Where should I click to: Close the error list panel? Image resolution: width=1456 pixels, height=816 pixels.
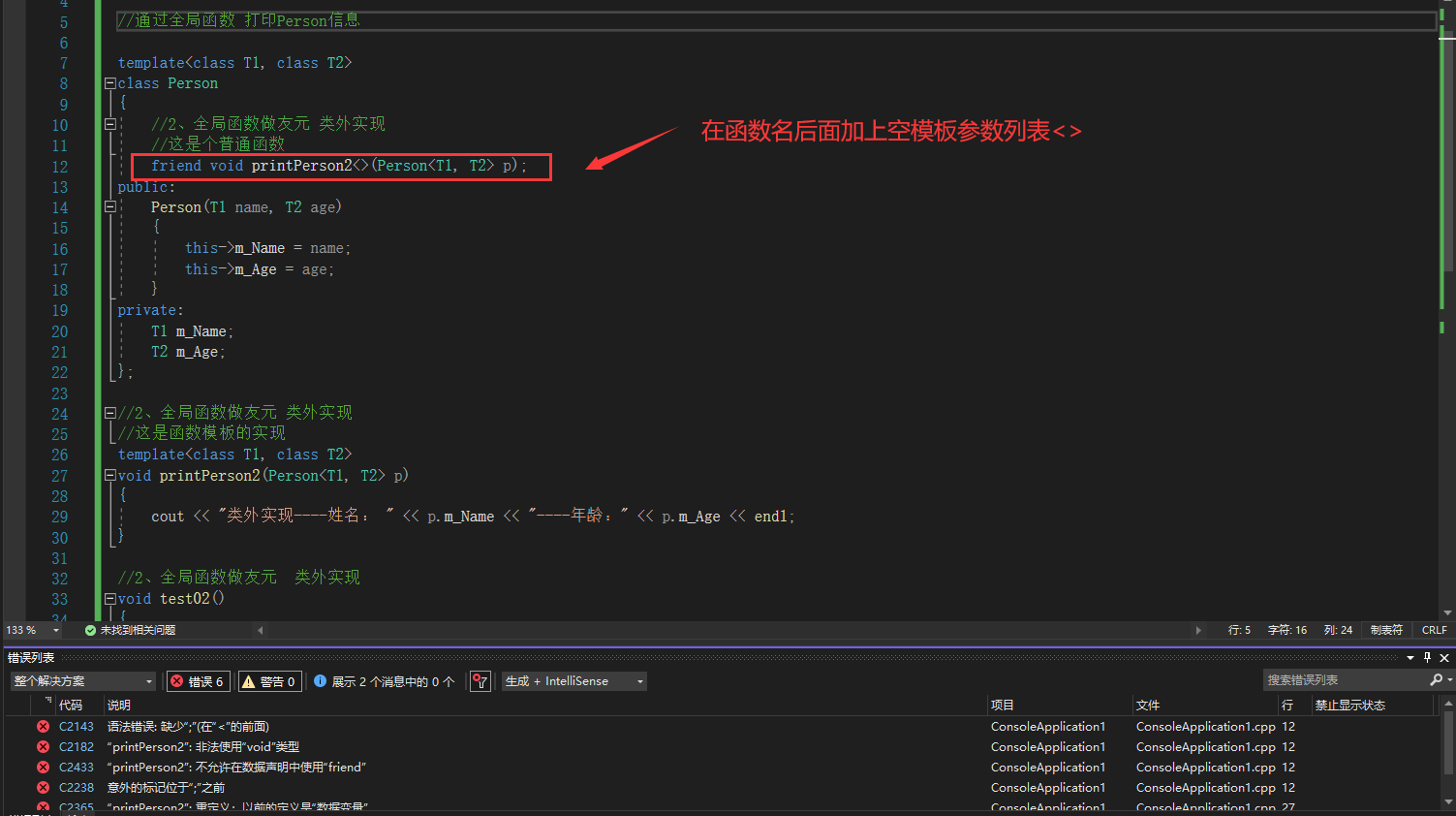(x=1444, y=657)
